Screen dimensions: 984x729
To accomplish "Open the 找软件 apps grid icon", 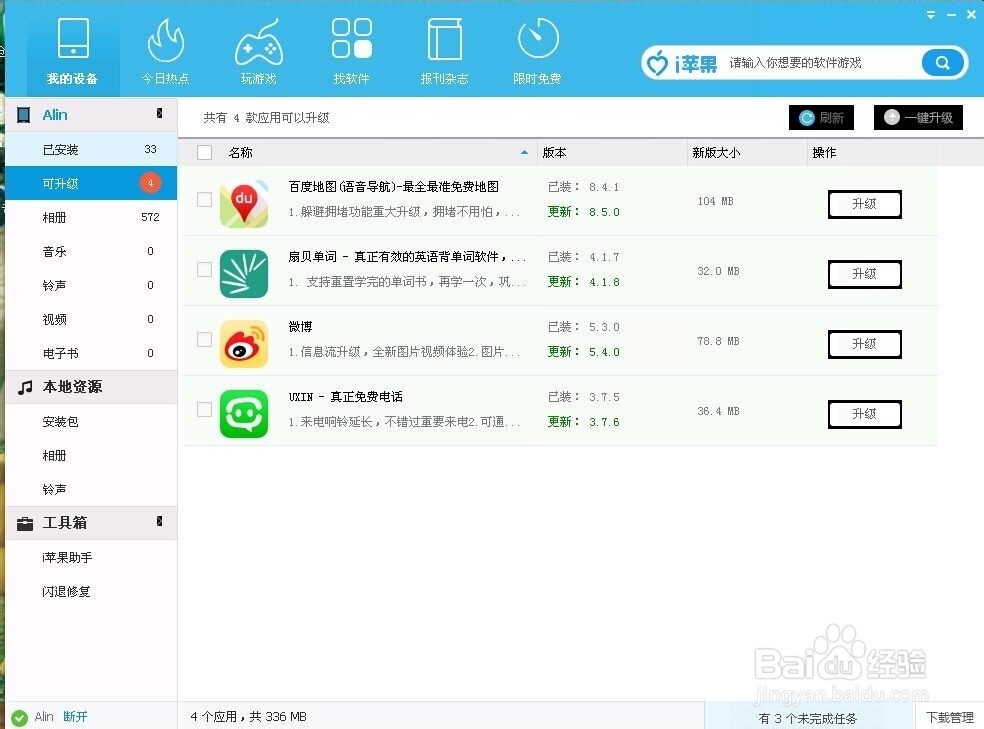I will point(351,38).
